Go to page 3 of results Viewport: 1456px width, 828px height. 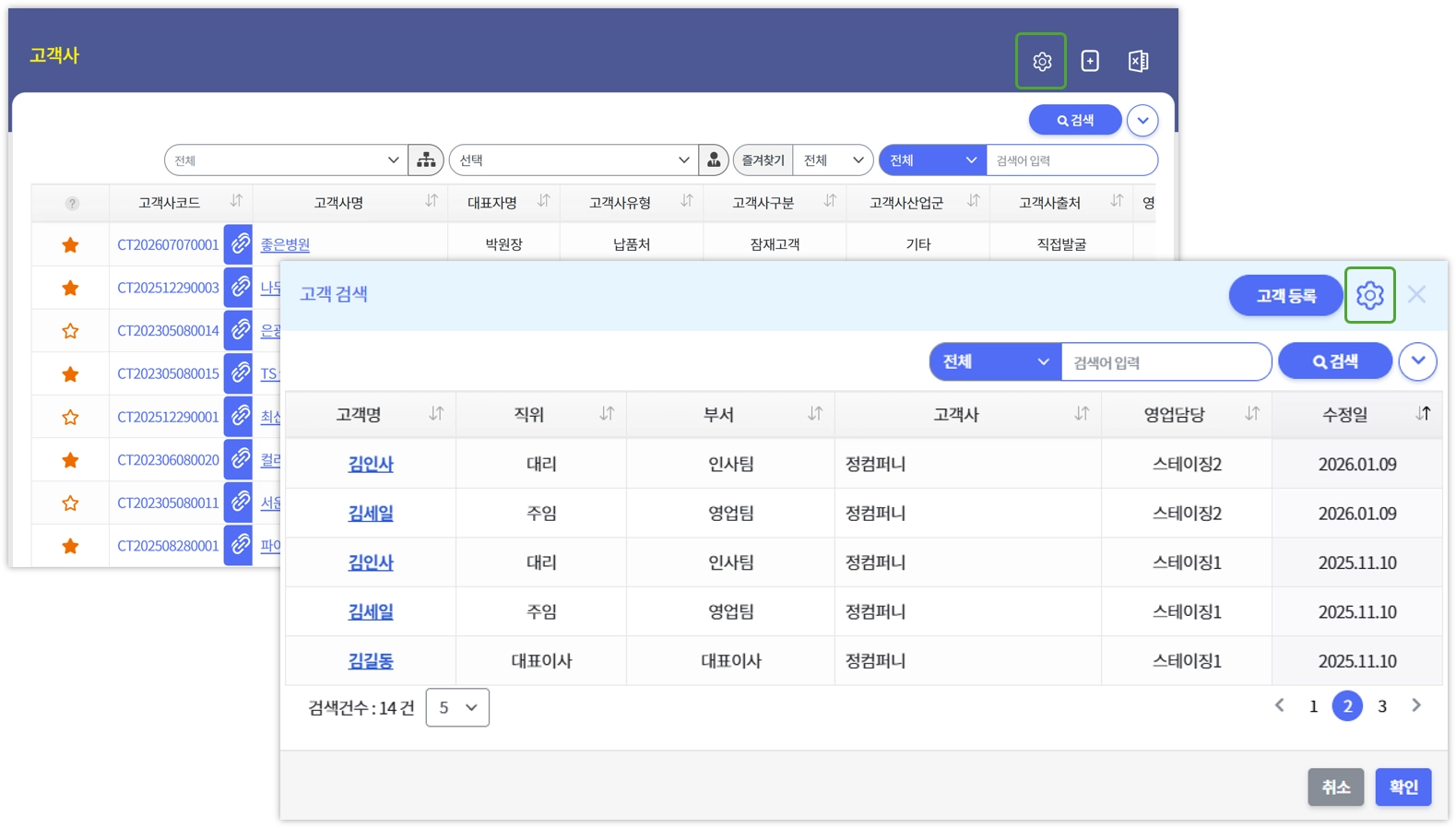1382,706
